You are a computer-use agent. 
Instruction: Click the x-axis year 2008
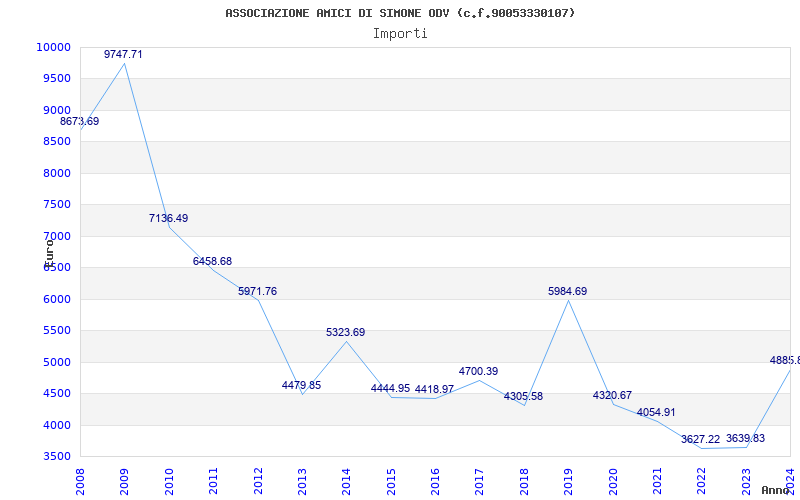(80, 481)
